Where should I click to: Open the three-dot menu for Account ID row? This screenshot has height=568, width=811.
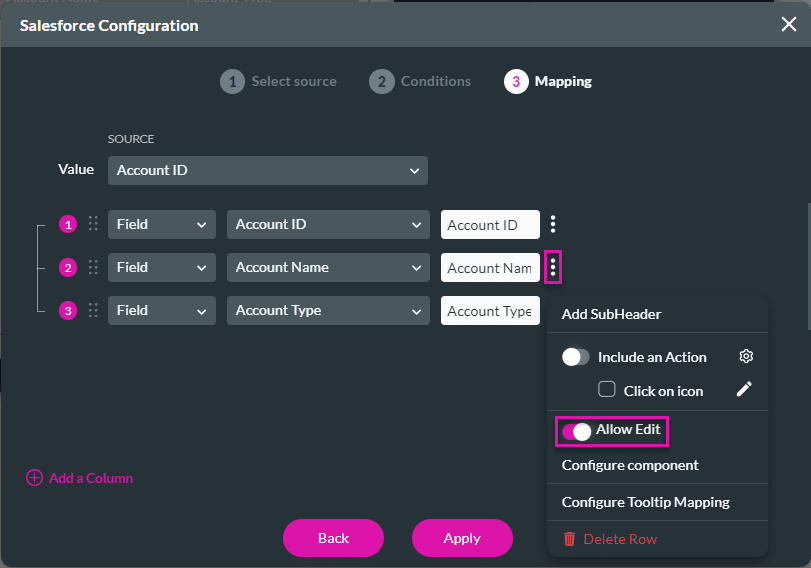(553, 225)
